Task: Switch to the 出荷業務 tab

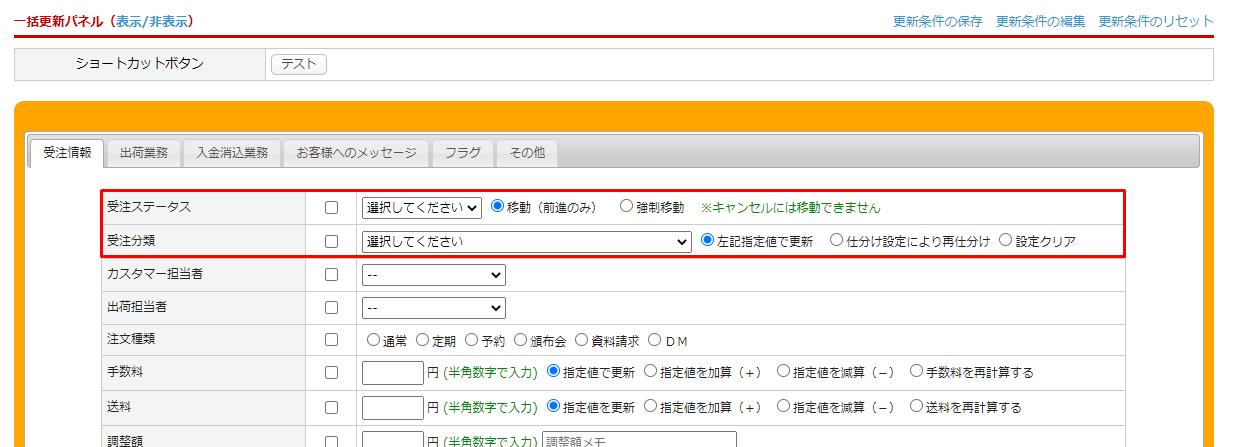Action: click(x=144, y=153)
